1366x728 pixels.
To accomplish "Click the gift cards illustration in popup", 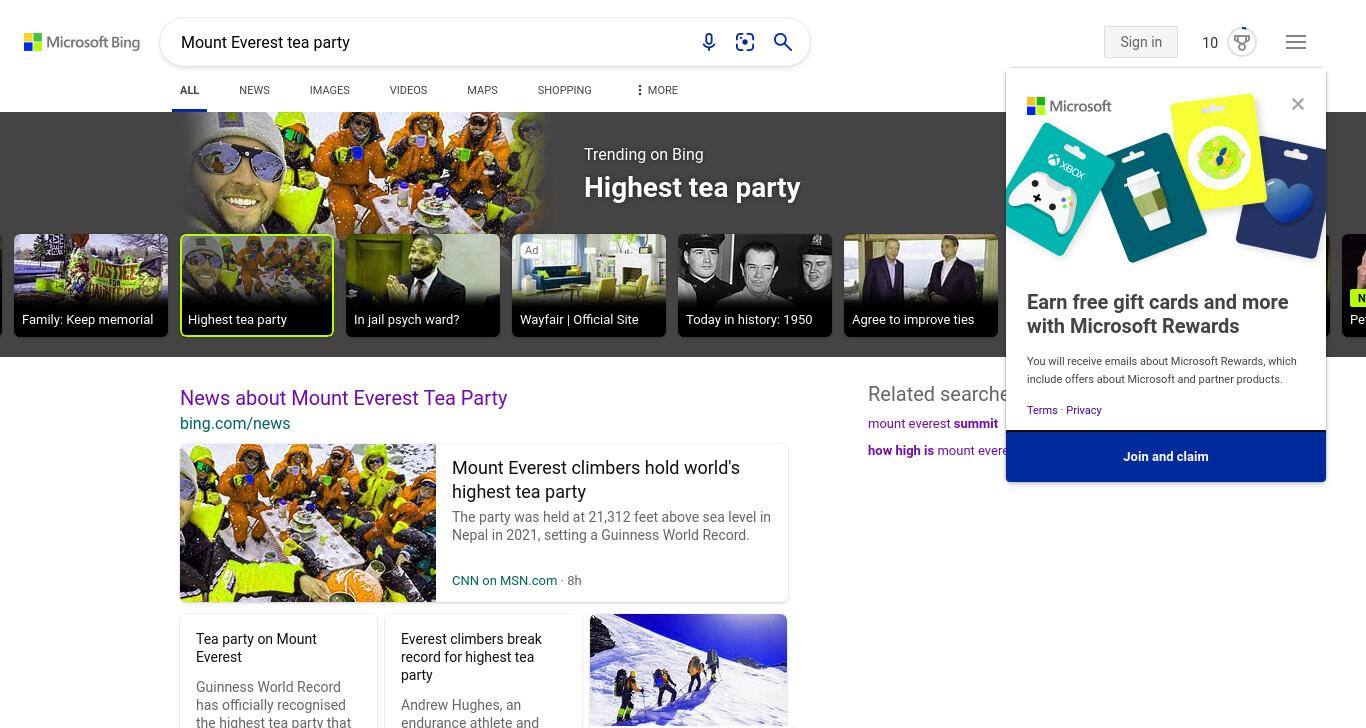I will pyautogui.click(x=1166, y=180).
